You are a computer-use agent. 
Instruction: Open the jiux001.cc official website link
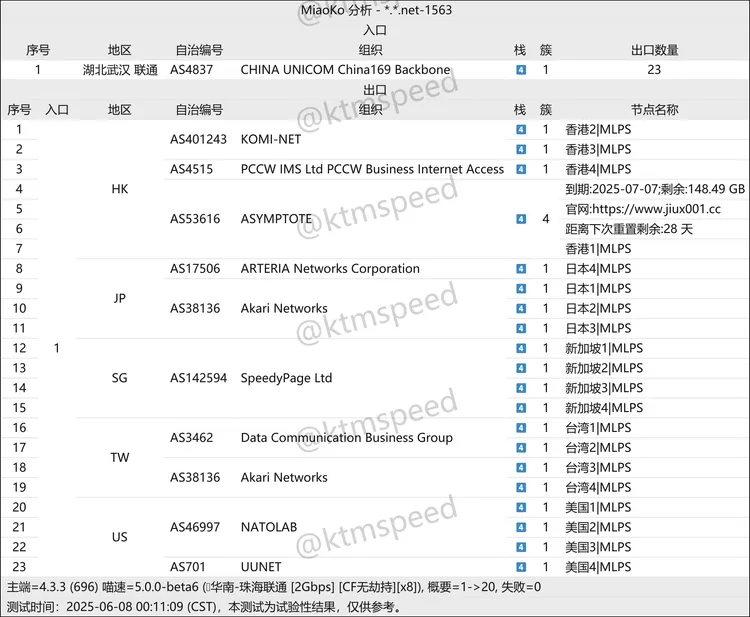pyautogui.click(x=643, y=209)
